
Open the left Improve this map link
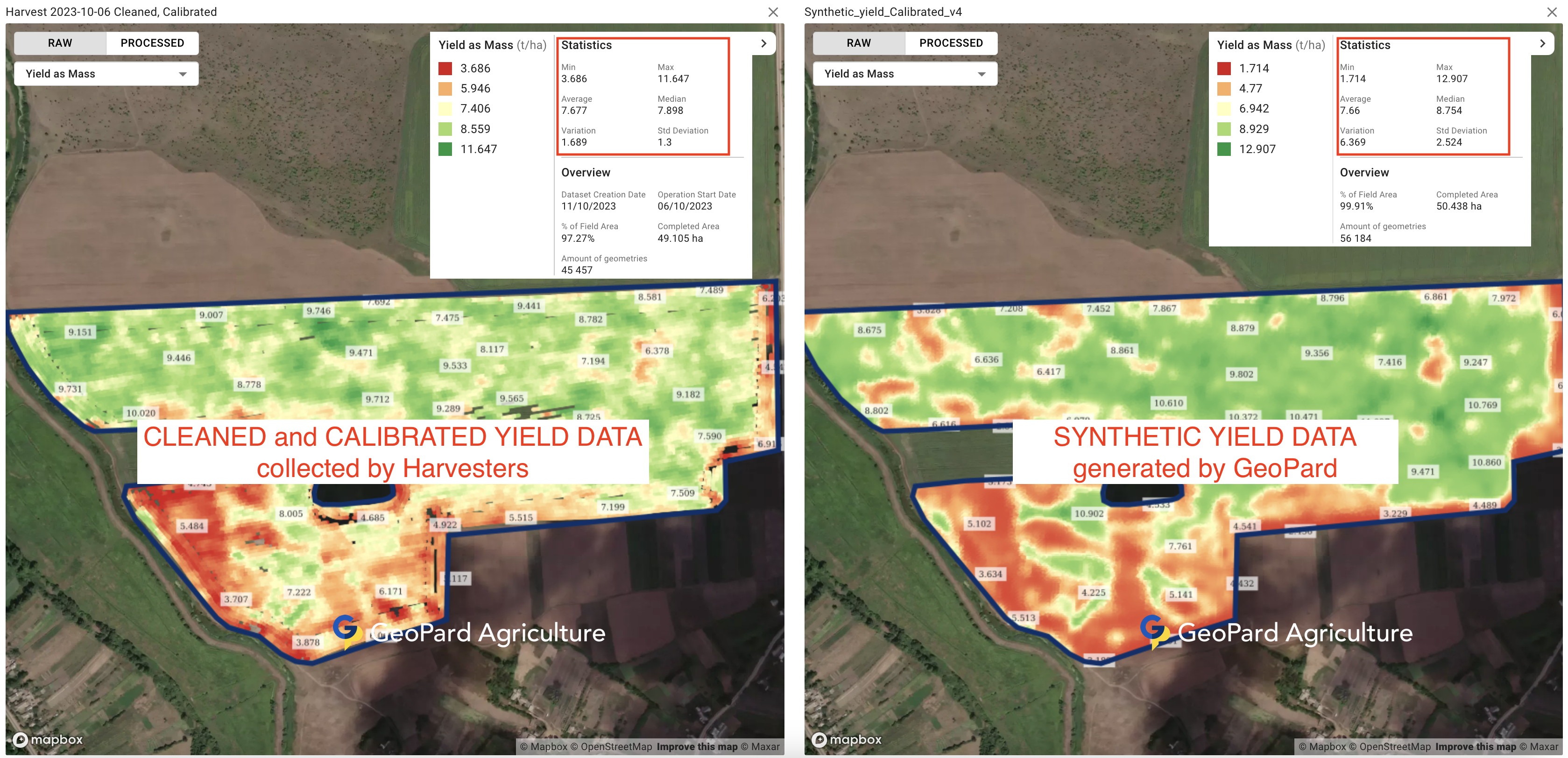[696, 746]
